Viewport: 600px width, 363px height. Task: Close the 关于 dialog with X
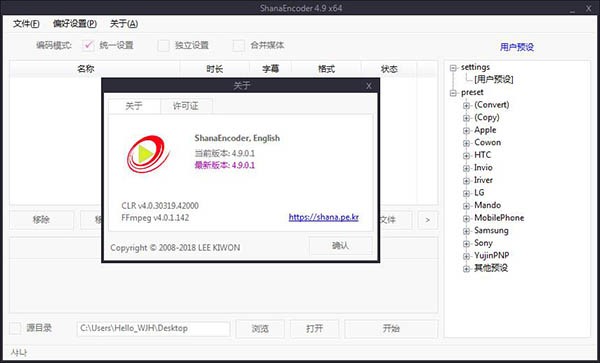click(x=368, y=86)
